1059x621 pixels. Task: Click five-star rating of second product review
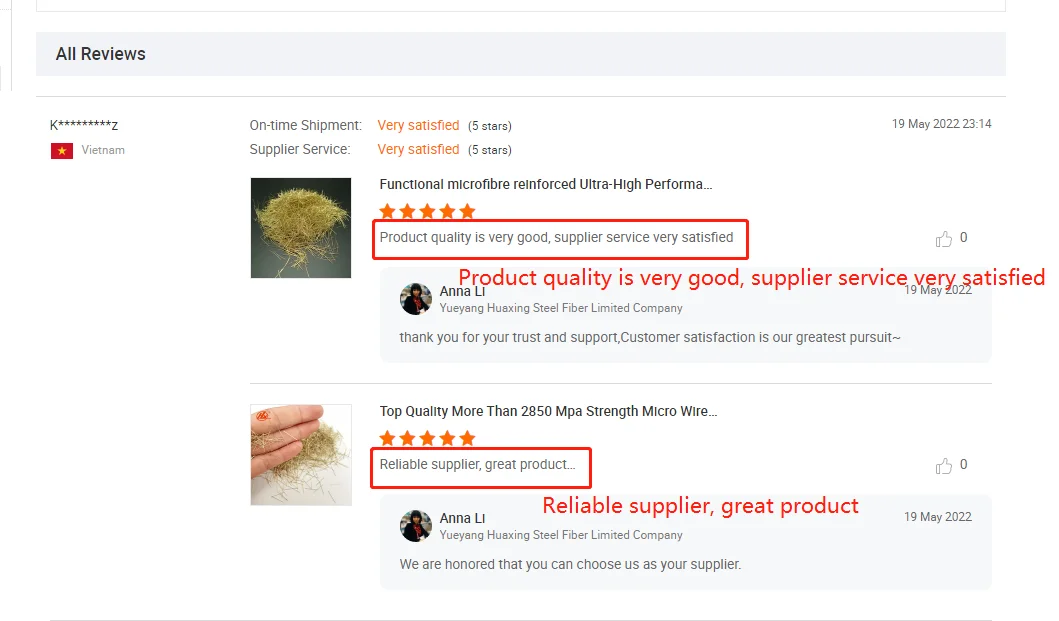(428, 439)
